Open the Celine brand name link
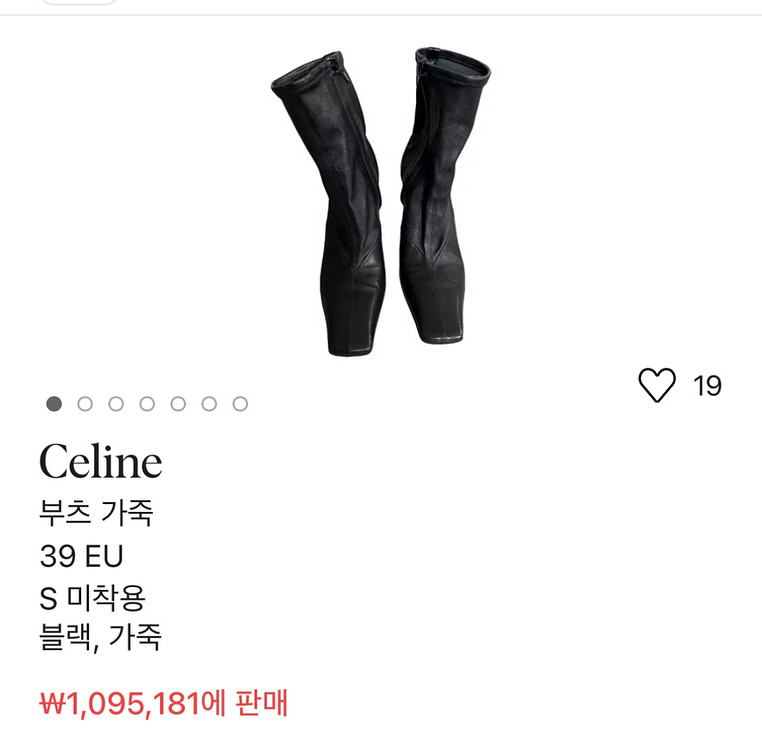762x750 pixels. coord(101,461)
